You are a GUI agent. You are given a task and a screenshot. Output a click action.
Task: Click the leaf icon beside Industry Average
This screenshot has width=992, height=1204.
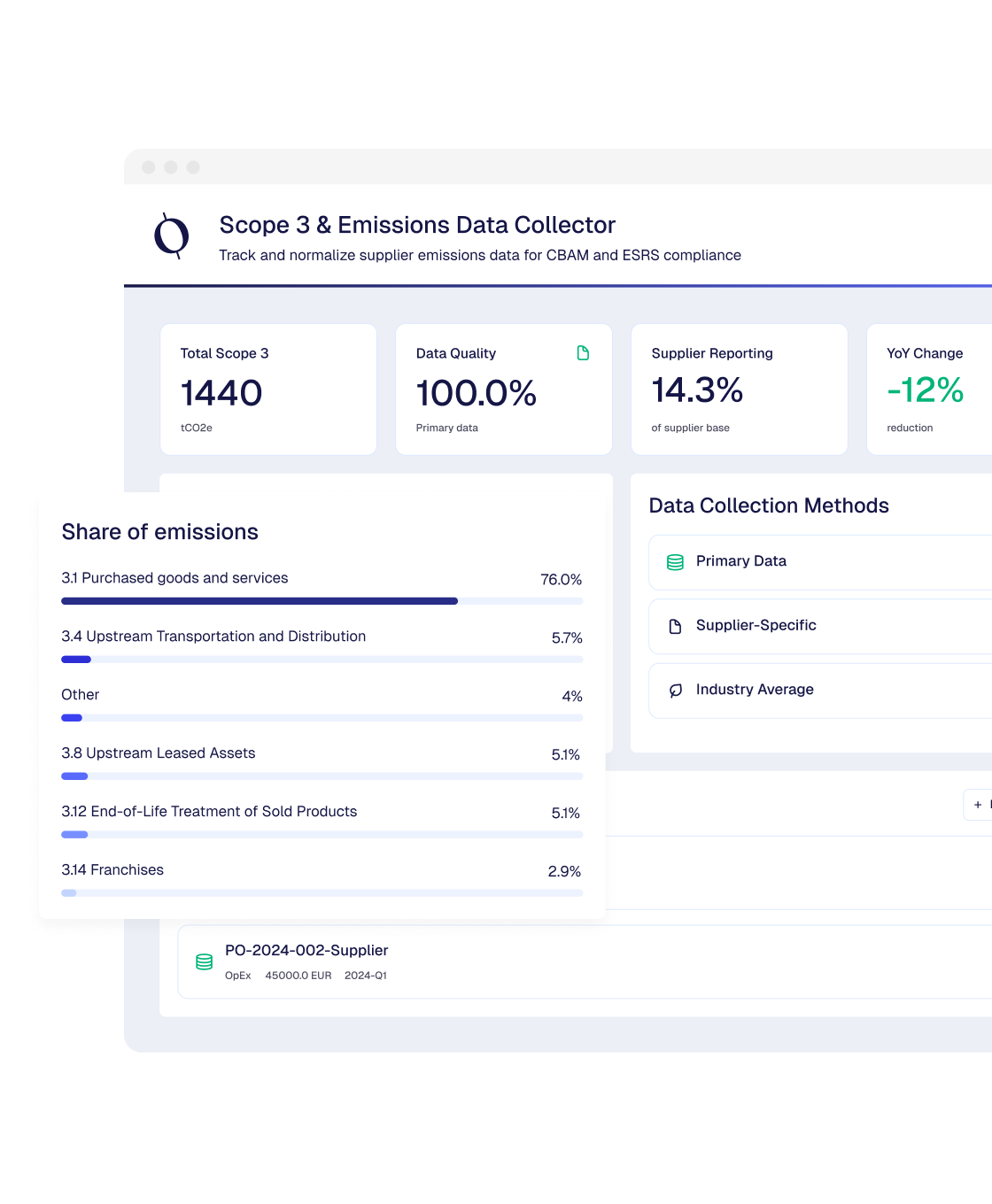(x=675, y=691)
